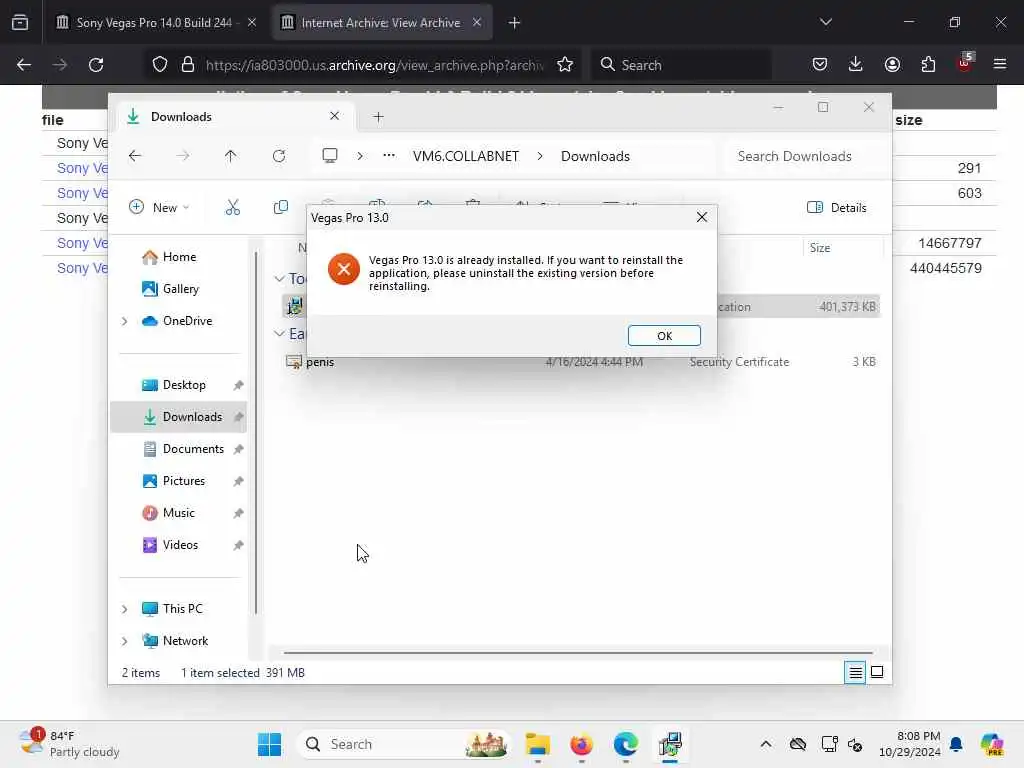Image resolution: width=1024 pixels, height=768 pixels.
Task: Open the Firefox downloads panel
Action: pos(856,64)
